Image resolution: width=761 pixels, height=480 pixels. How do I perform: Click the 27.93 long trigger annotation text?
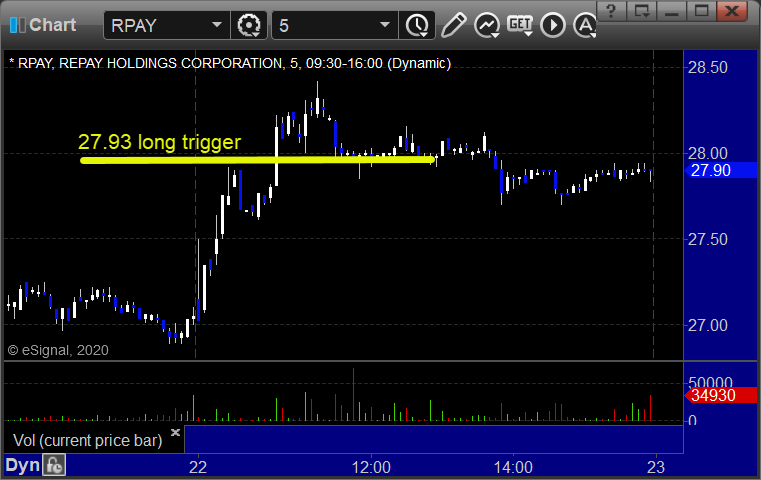pyautogui.click(x=159, y=142)
